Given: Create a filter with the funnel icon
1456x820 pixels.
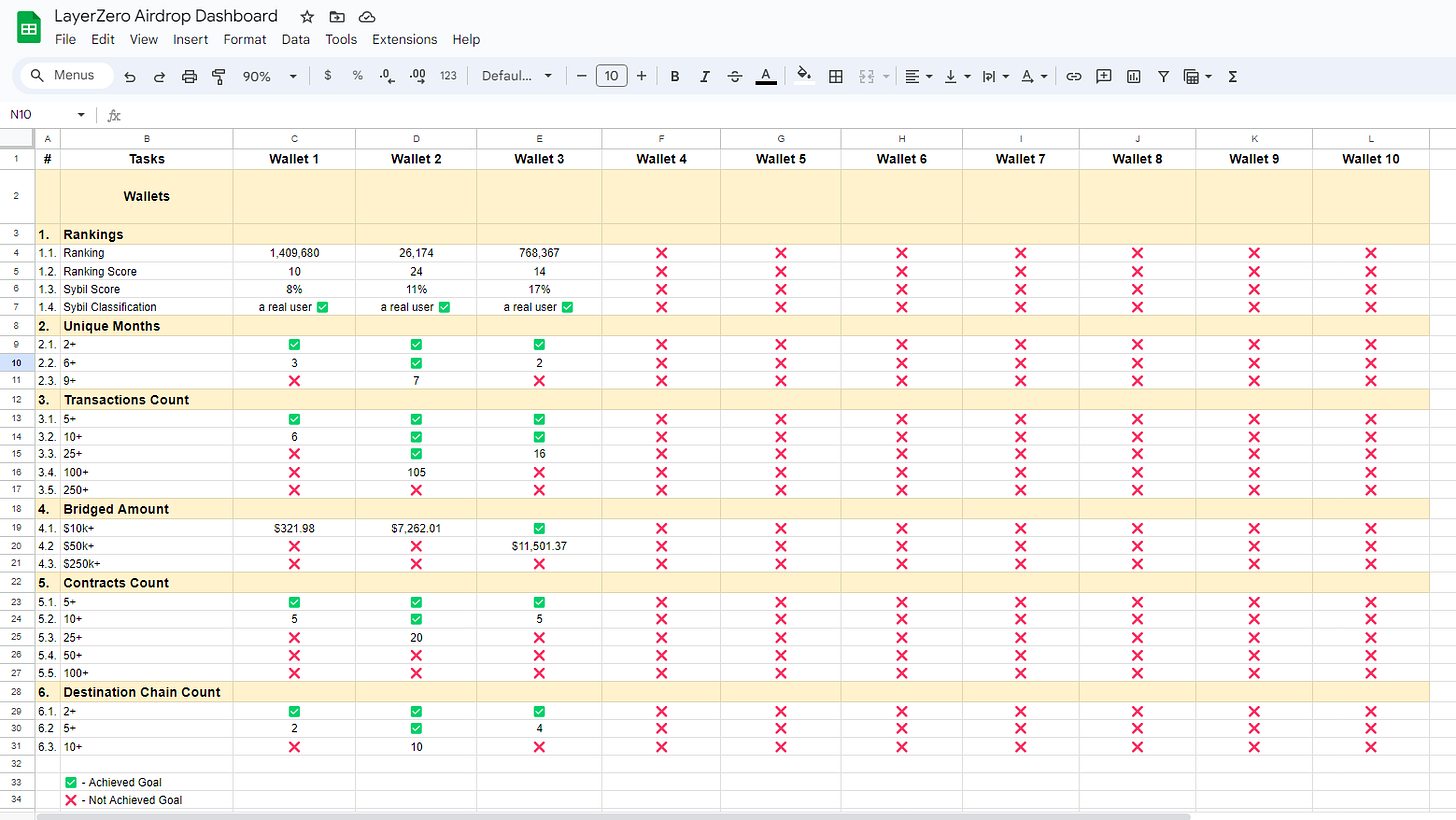Looking at the screenshot, I should (1163, 76).
